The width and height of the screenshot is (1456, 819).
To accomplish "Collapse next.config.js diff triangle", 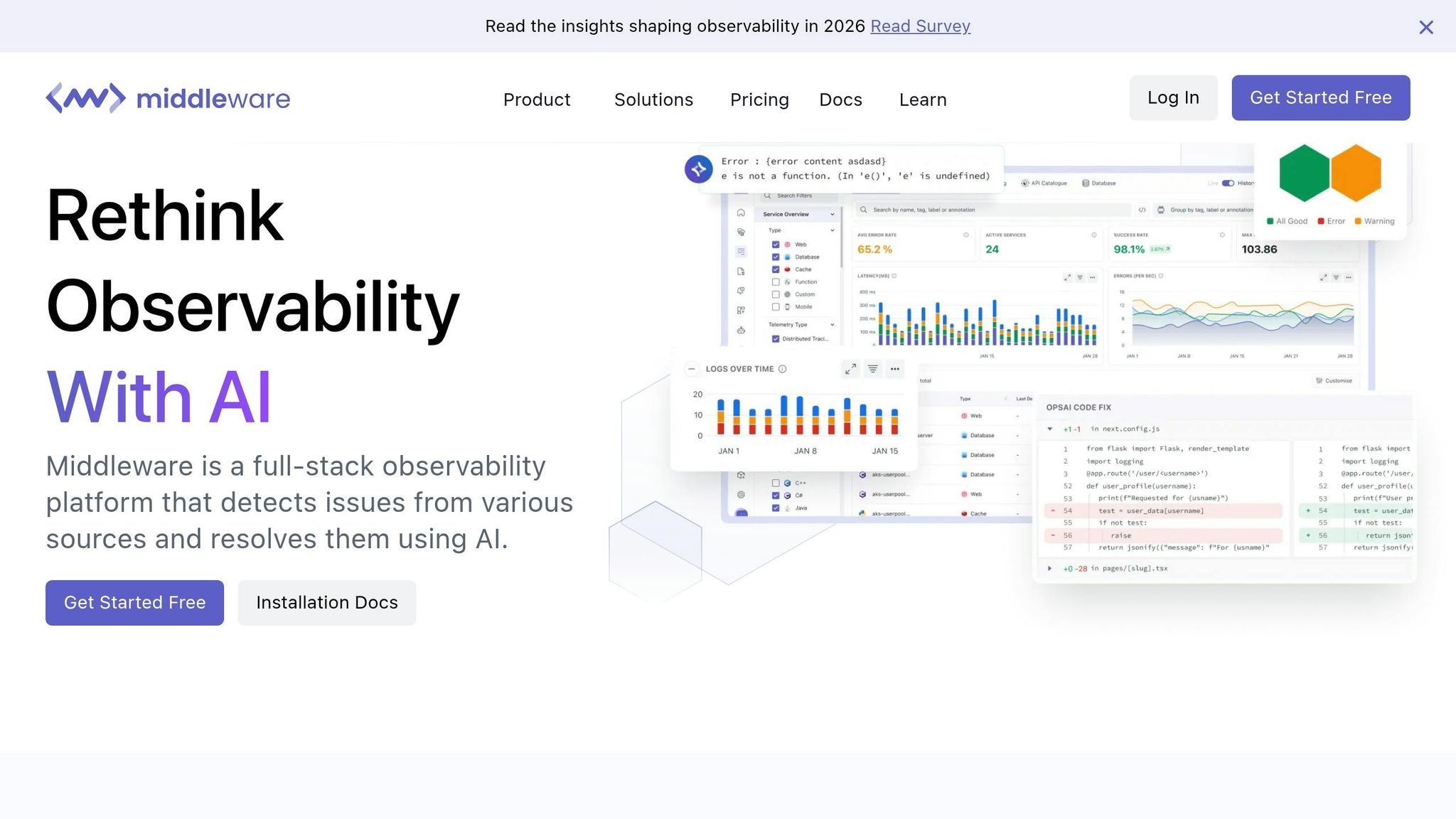I will pyautogui.click(x=1050, y=429).
